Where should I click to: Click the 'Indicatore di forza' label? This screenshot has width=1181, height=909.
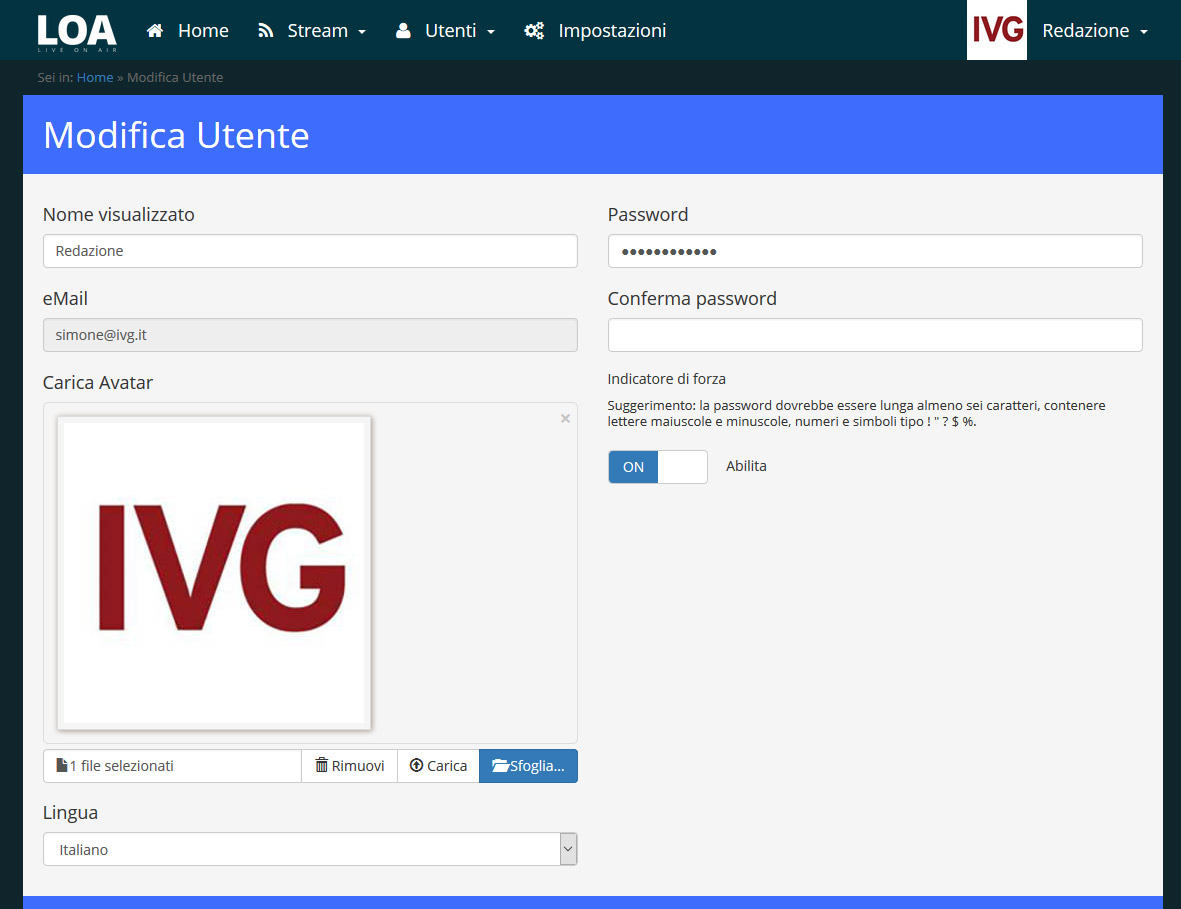pyautogui.click(x=667, y=379)
